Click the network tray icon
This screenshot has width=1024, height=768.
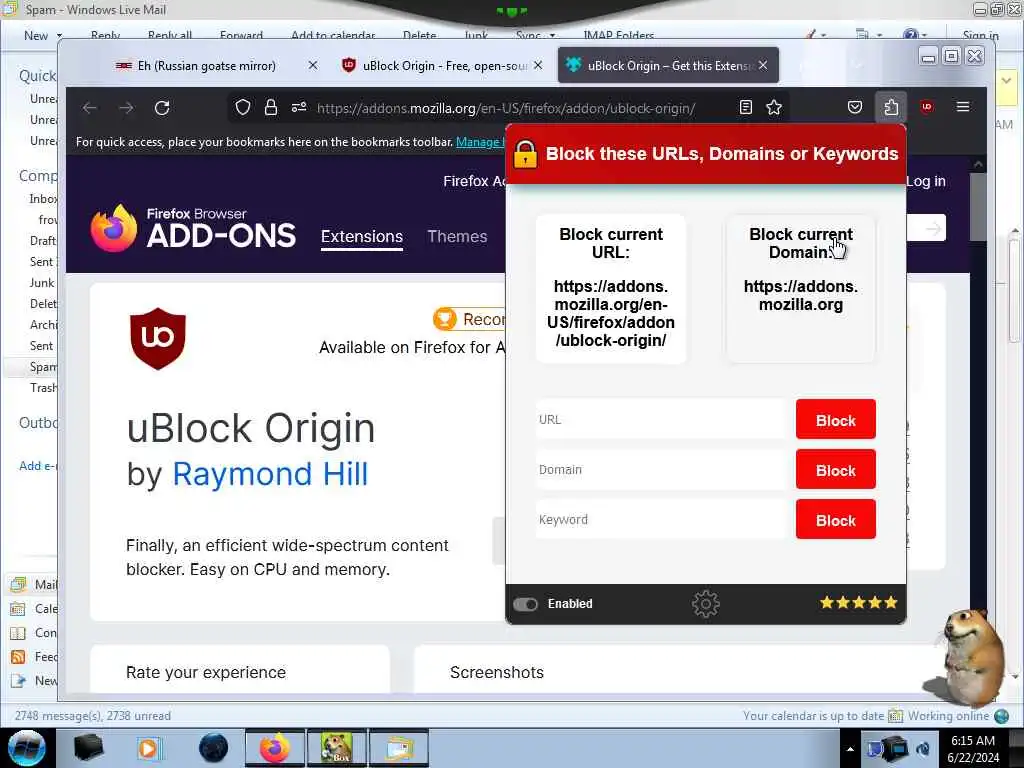coord(875,748)
